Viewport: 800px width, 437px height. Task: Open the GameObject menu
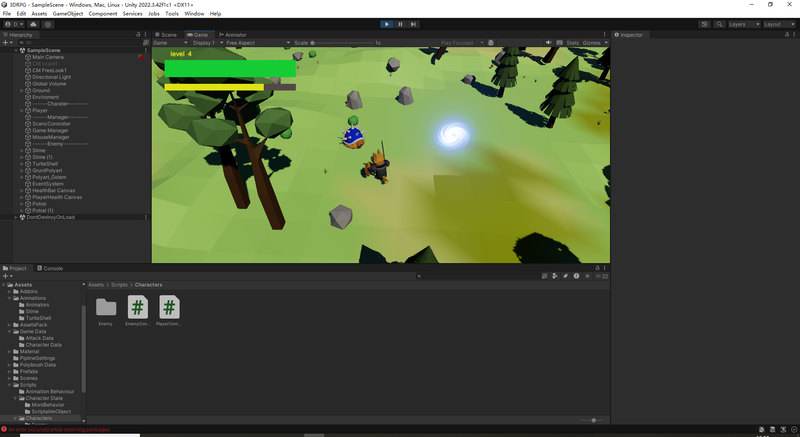tap(68, 14)
